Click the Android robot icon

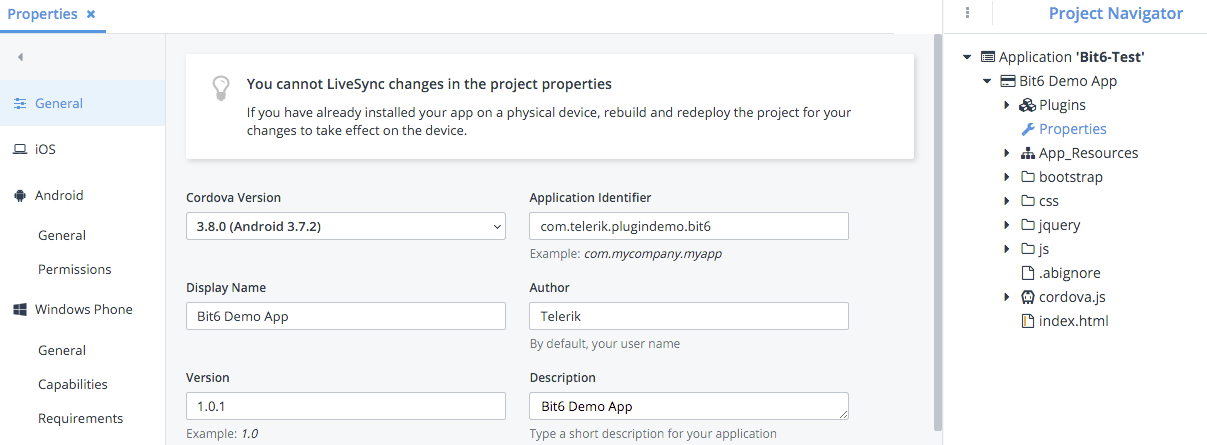[x=20, y=195]
